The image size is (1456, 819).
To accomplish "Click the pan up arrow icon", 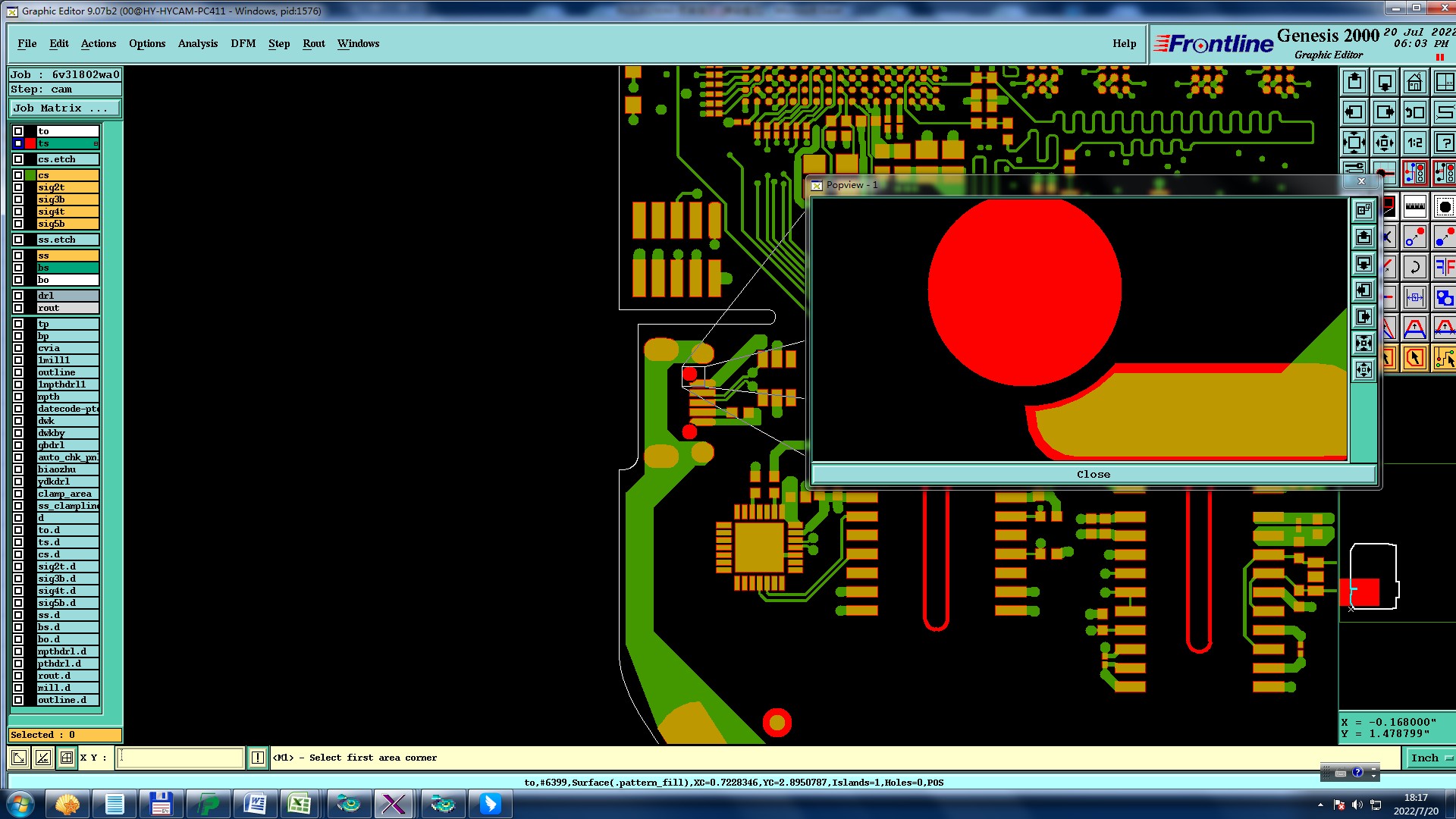I will (x=1354, y=82).
